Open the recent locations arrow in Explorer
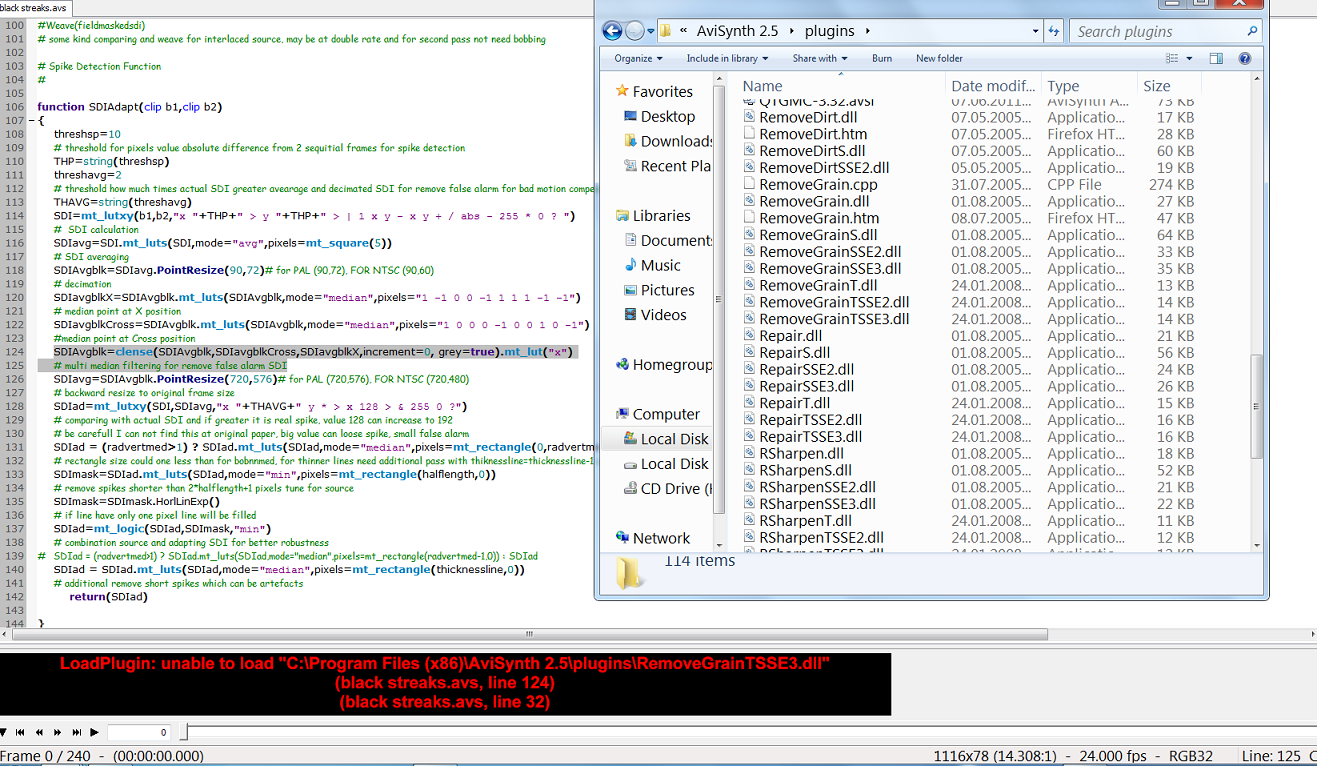 (651, 32)
